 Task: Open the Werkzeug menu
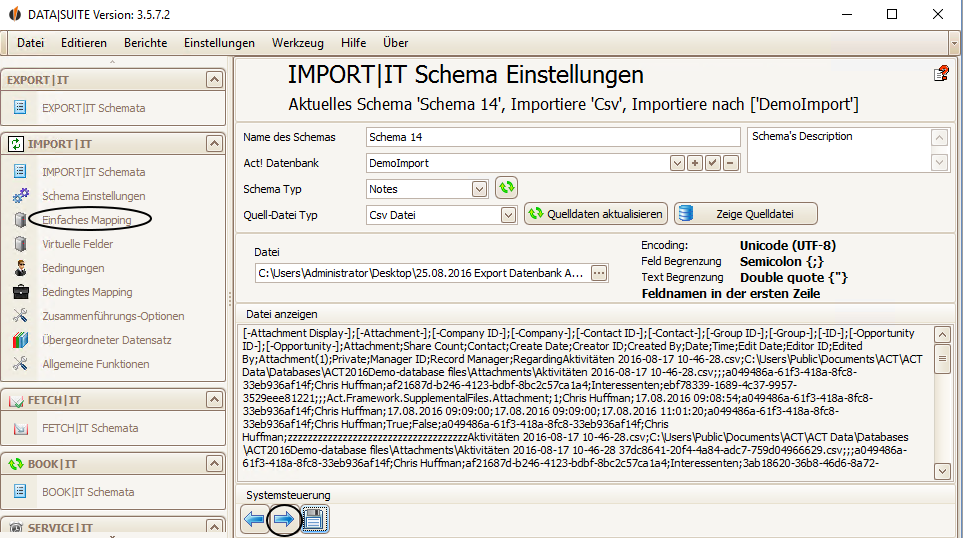coord(298,43)
